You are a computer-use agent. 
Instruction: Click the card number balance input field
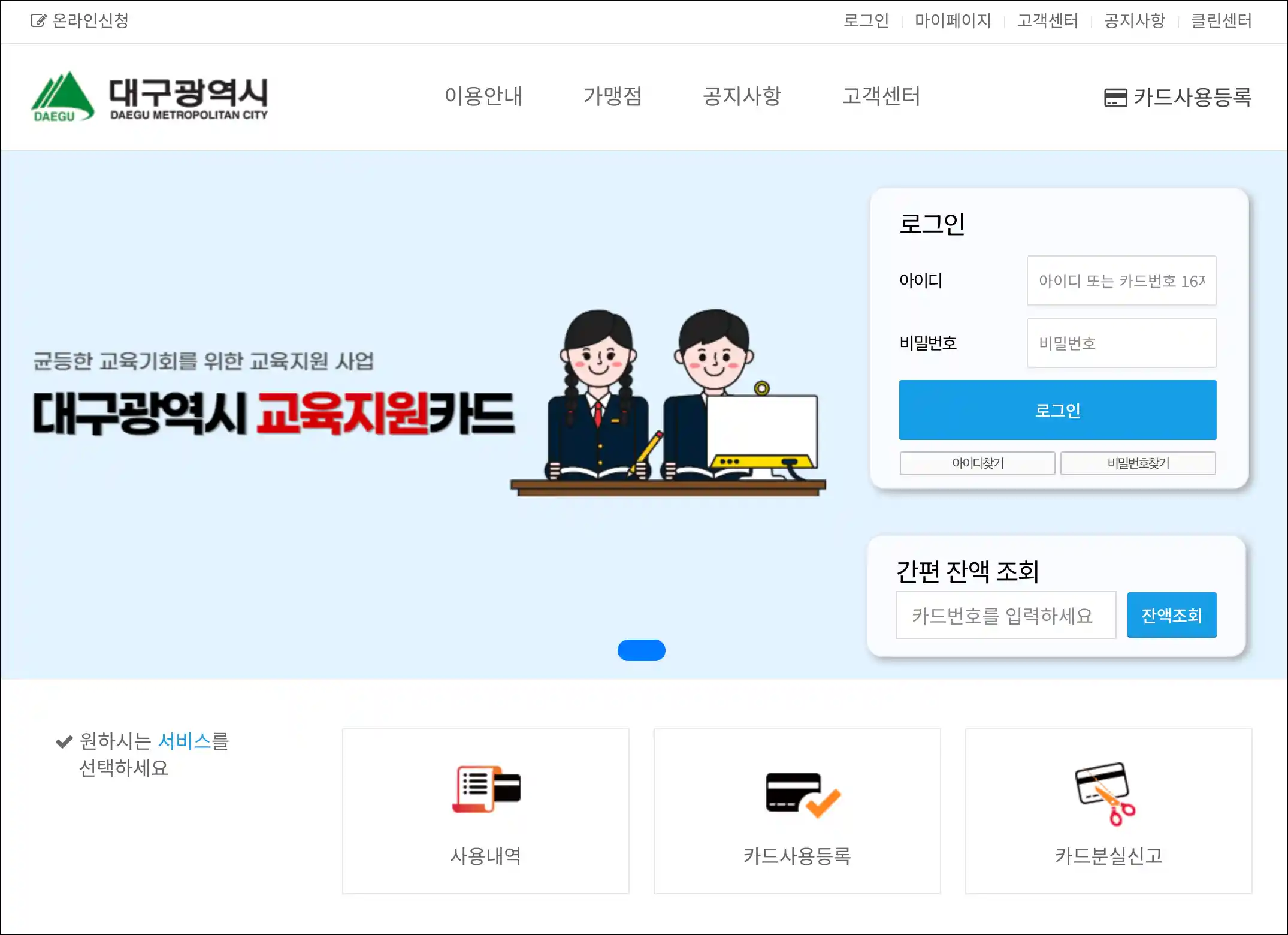pos(1006,615)
